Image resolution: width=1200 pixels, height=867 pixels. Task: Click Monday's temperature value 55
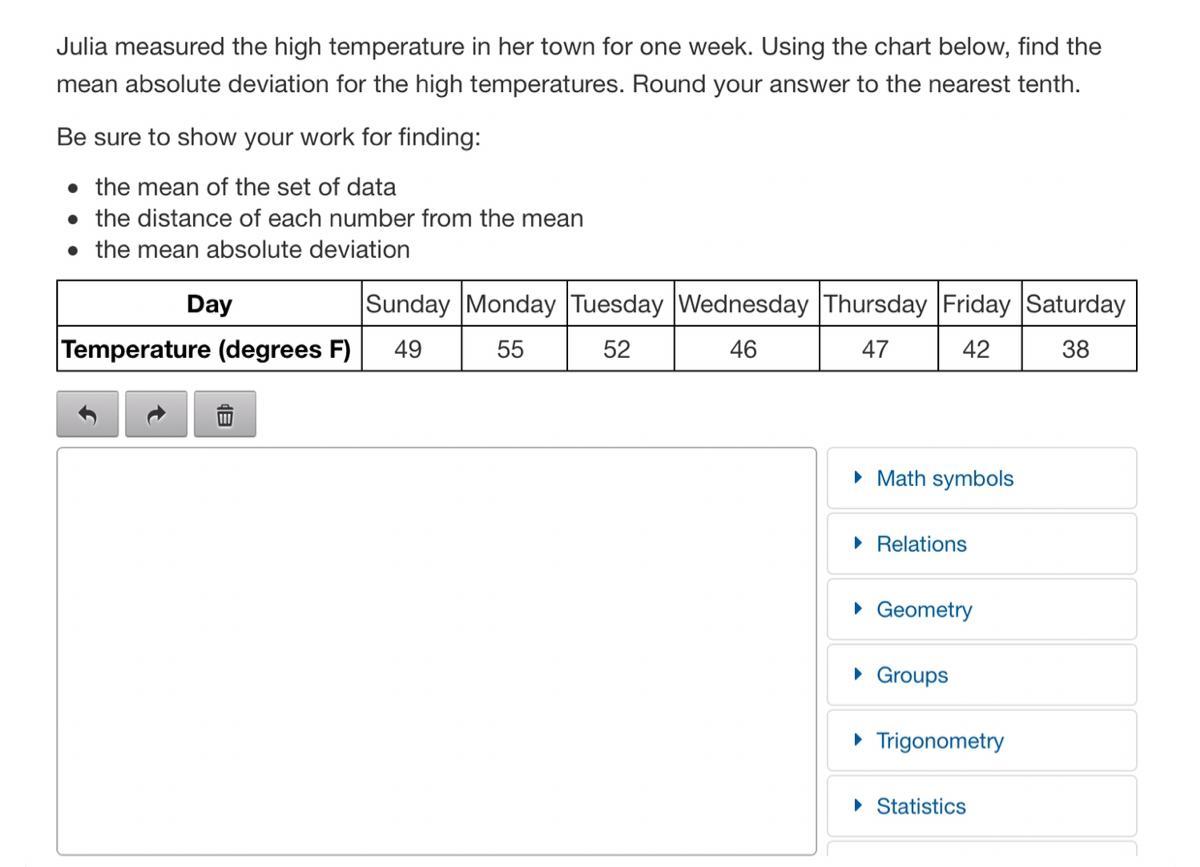(511, 349)
